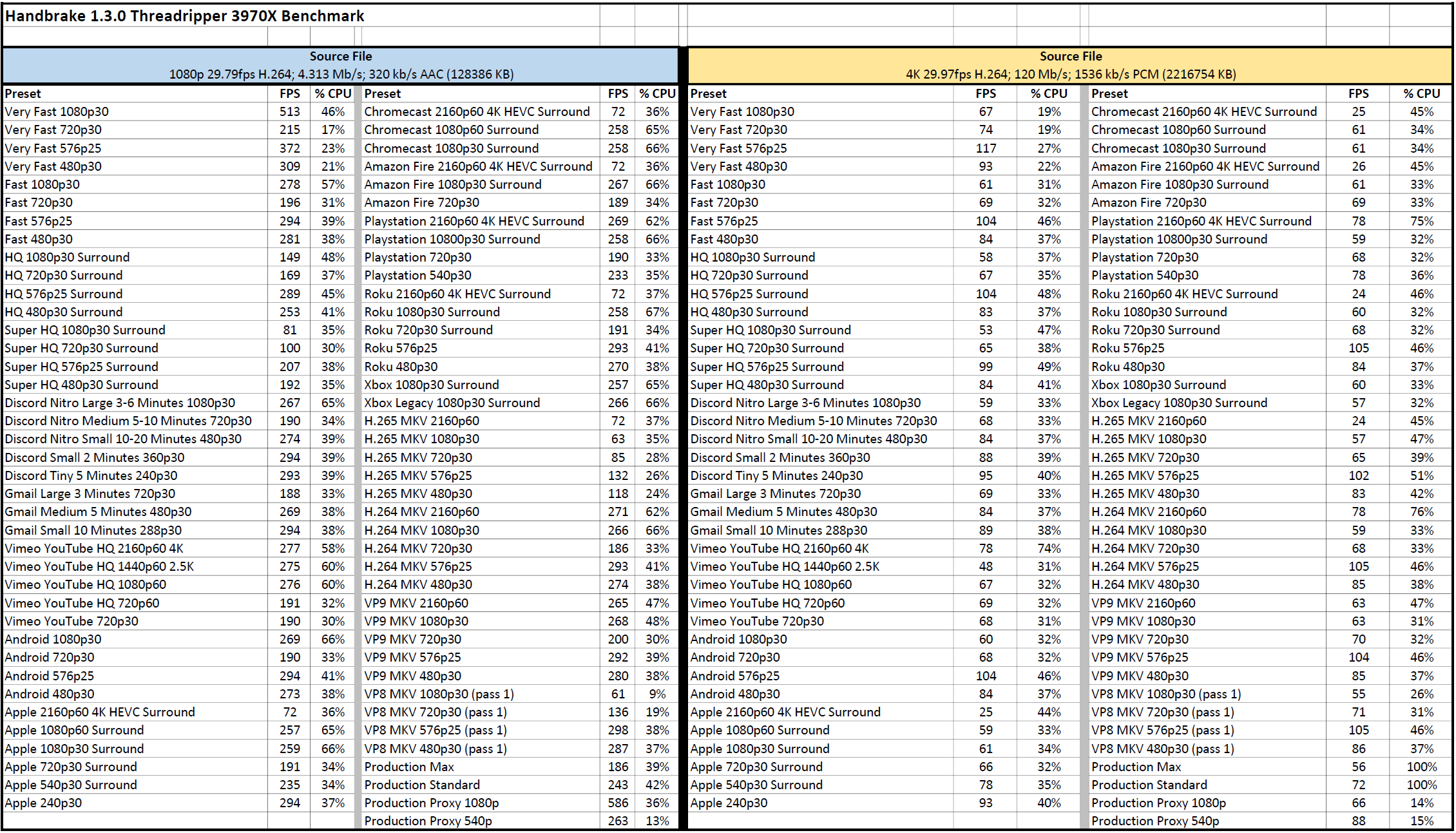Click the Apple 240p30 cell in the 4K table
This screenshot has height=833, width=1456.
pyautogui.click(x=729, y=803)
